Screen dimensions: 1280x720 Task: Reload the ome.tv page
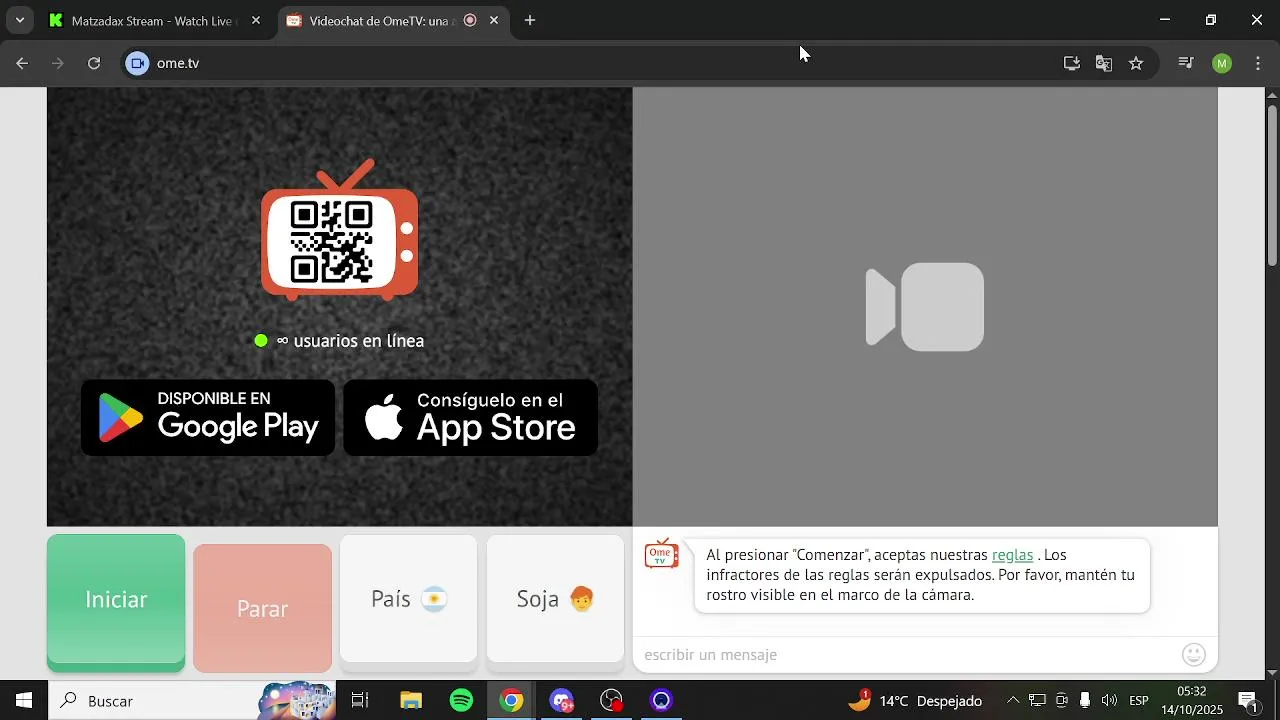click(94, 63)
